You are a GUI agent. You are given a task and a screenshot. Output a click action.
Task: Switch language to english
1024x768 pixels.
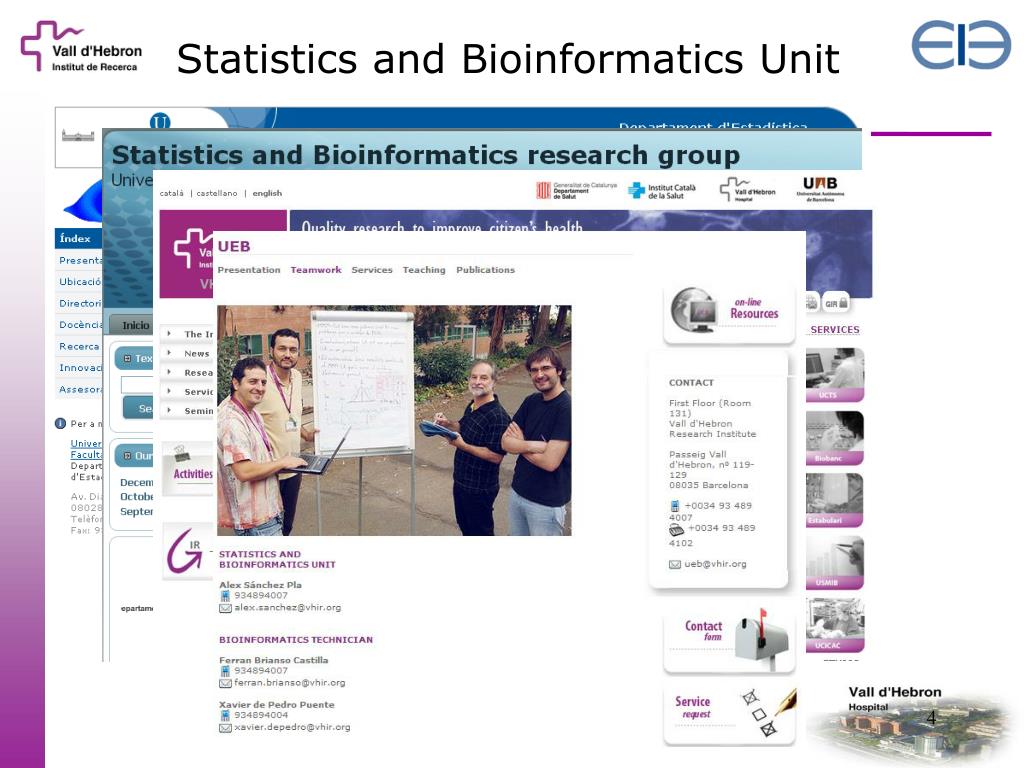(x=267, y=193)
